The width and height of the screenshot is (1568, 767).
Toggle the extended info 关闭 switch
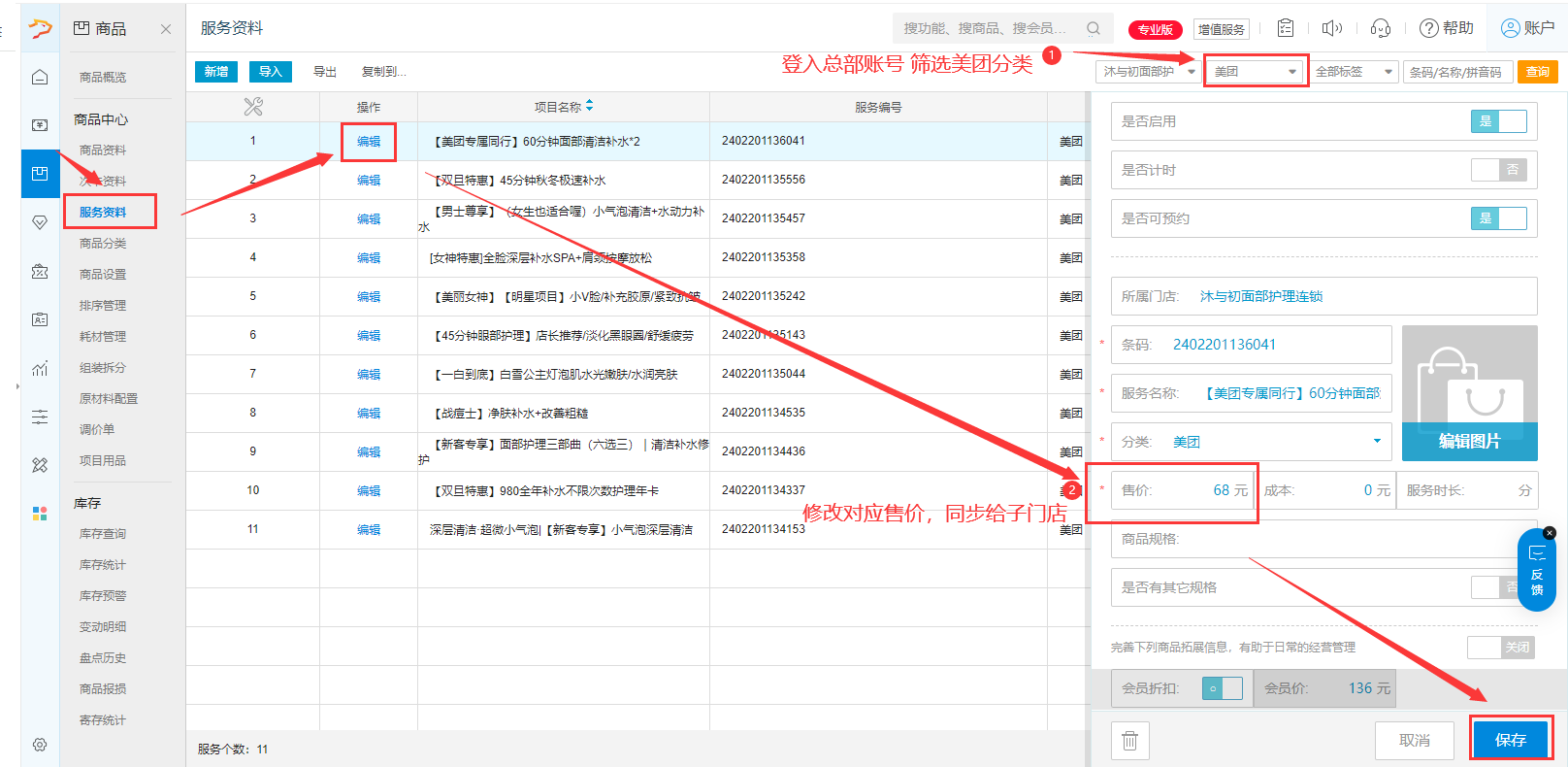1501,648
